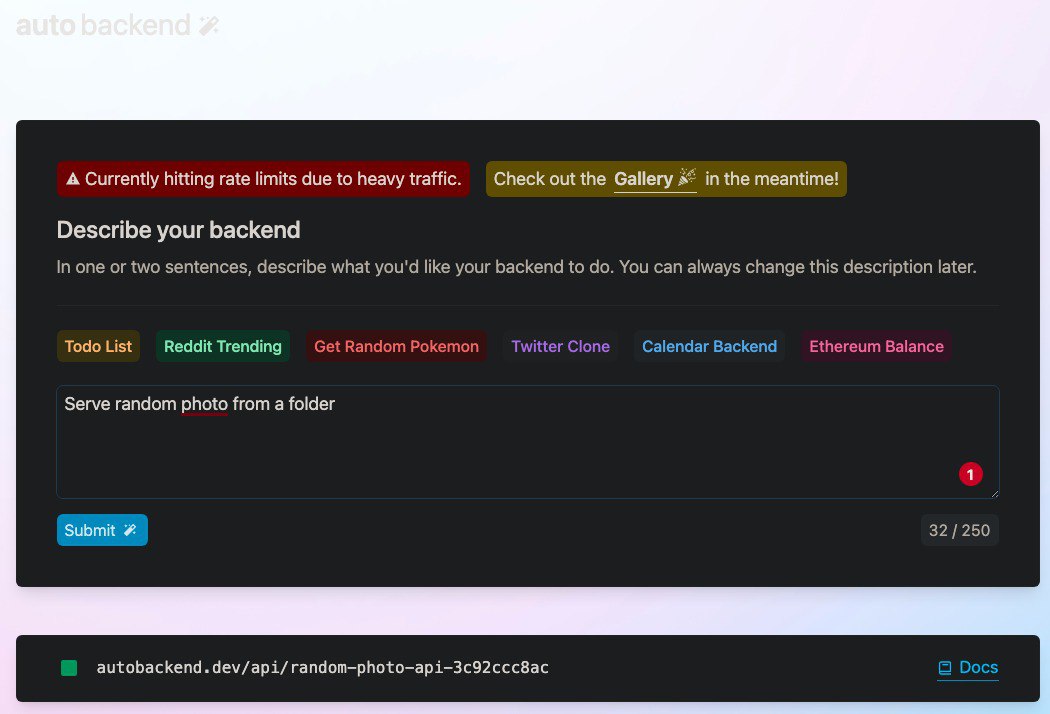
Task: Click the magic wand icon in the logo
Action: pyautogui.click(x=208, y=26)
